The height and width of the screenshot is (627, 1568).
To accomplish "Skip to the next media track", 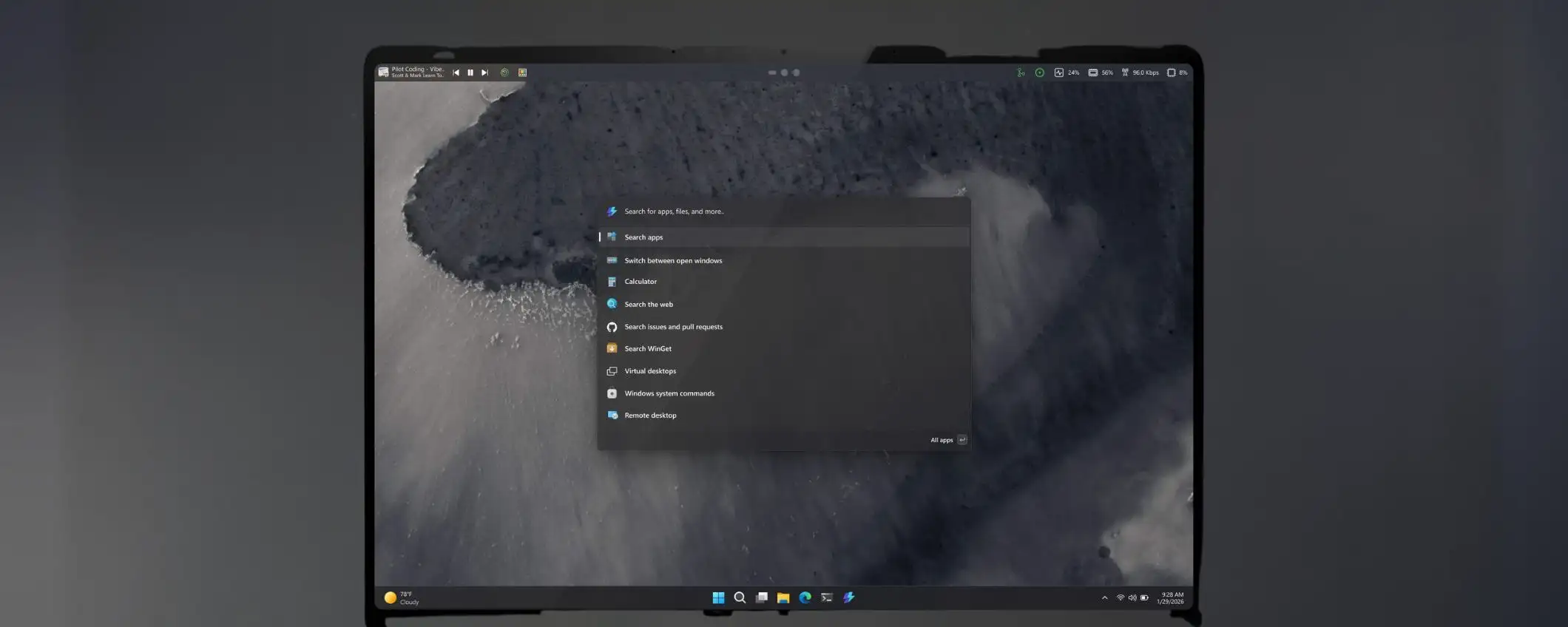I will pyautogui.click(x=484, y=72).
